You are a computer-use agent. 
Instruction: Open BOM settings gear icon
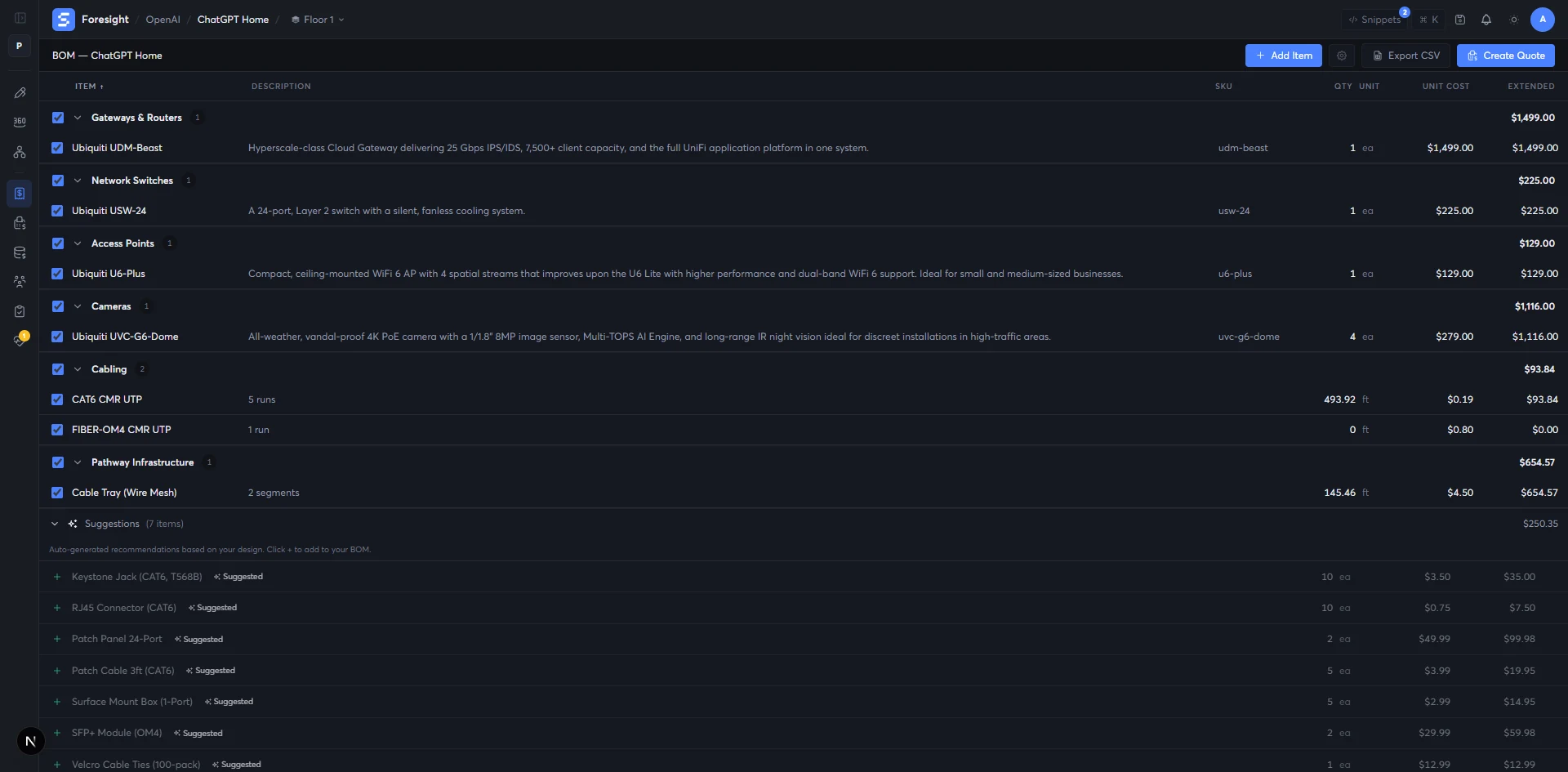point(1342,56)
